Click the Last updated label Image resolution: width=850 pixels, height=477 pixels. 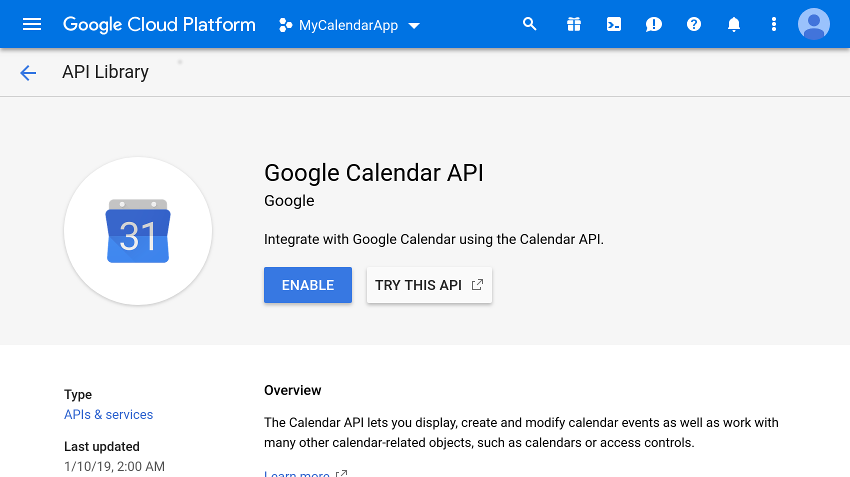[102, 447]
